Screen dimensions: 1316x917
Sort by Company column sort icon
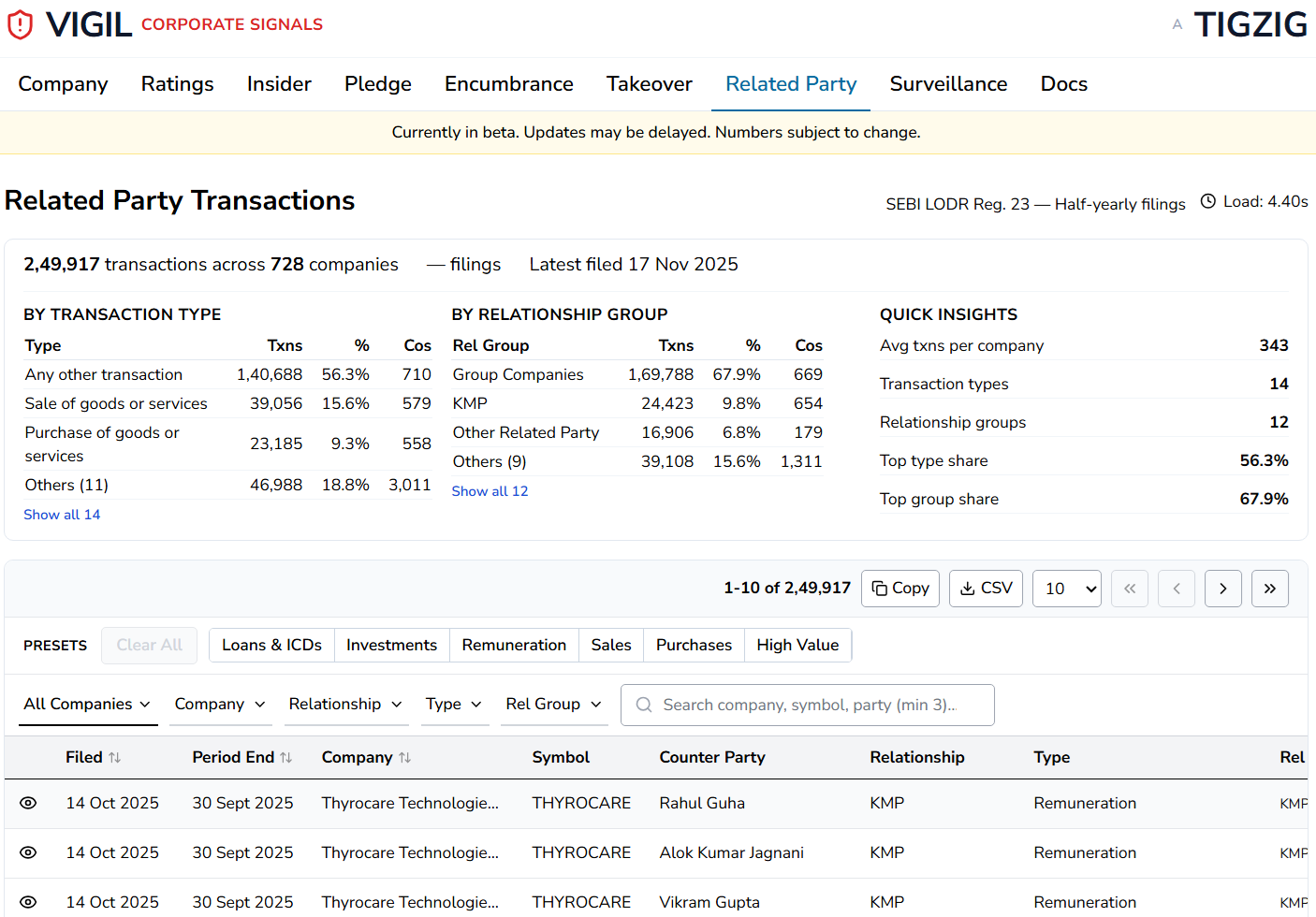click(x=405, y=758)
